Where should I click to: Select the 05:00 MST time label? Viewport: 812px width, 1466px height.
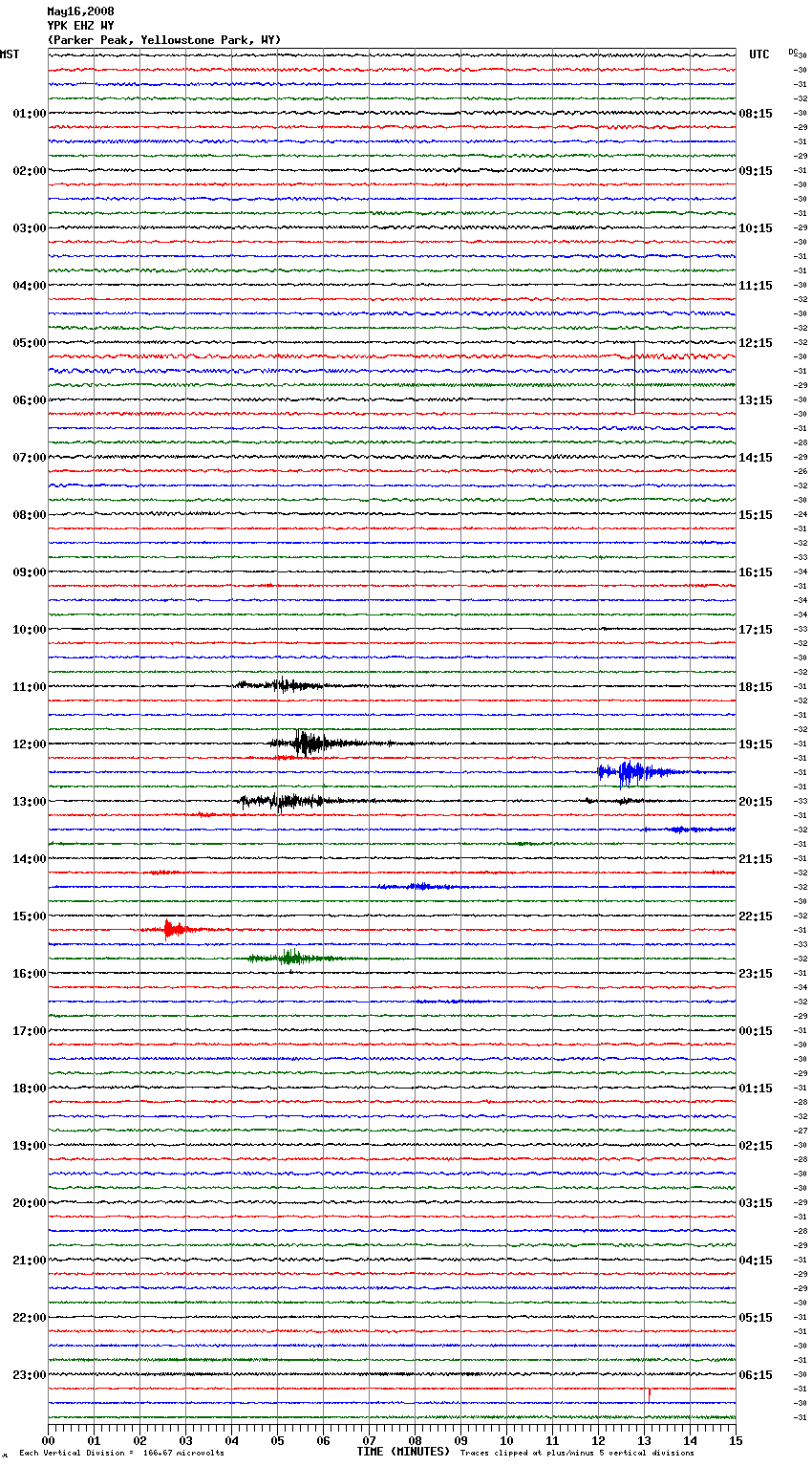pos(29,343)
